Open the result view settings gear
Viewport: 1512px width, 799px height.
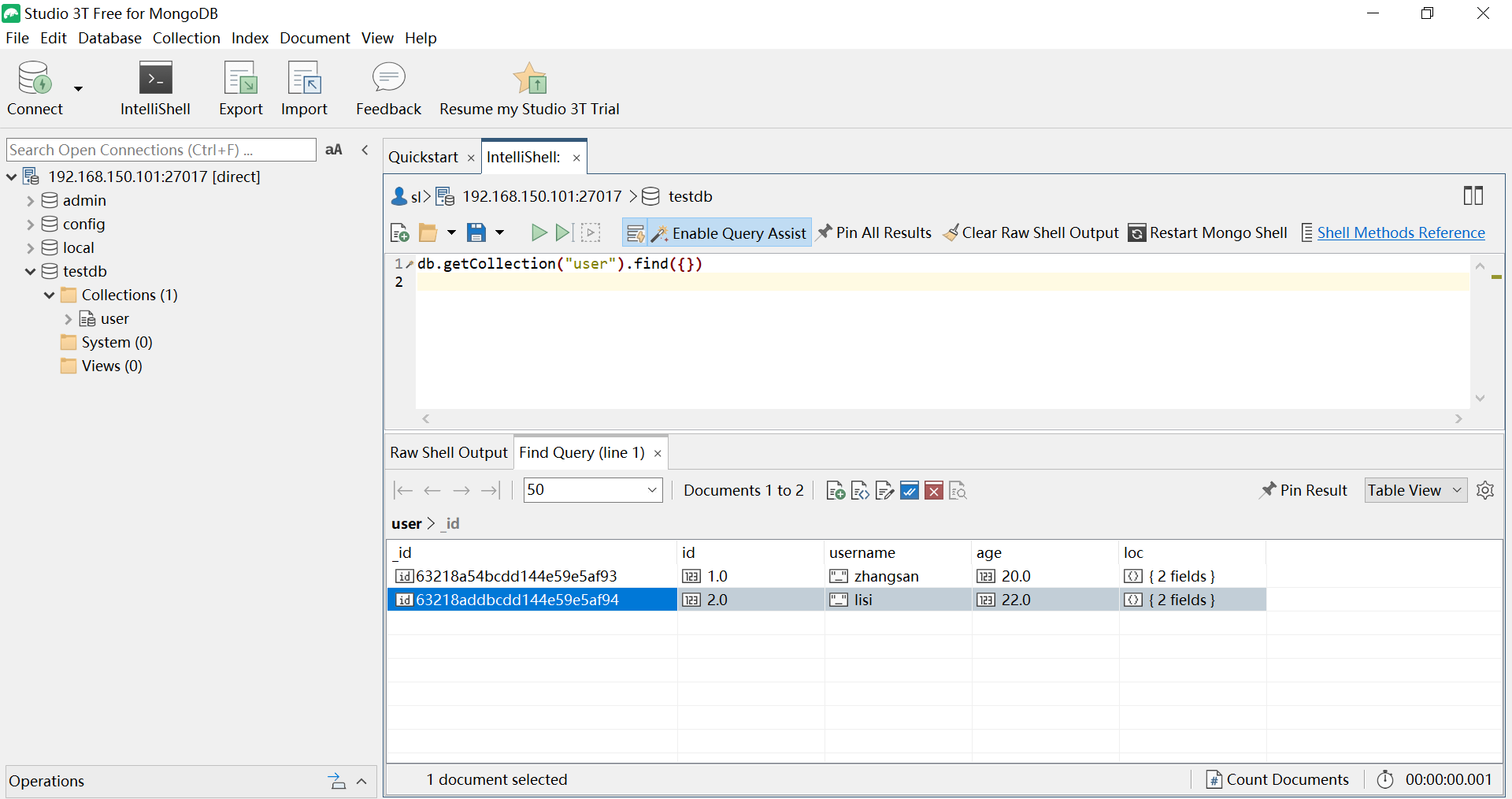coord(1485,490)
